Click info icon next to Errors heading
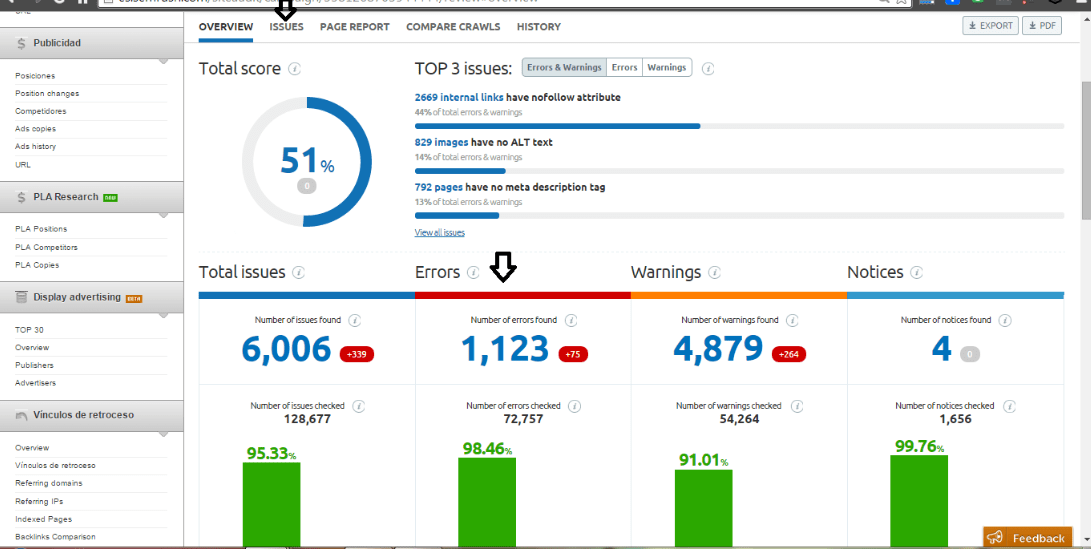Viewport: 1091px width, 549px height. (x=473, y=273)
